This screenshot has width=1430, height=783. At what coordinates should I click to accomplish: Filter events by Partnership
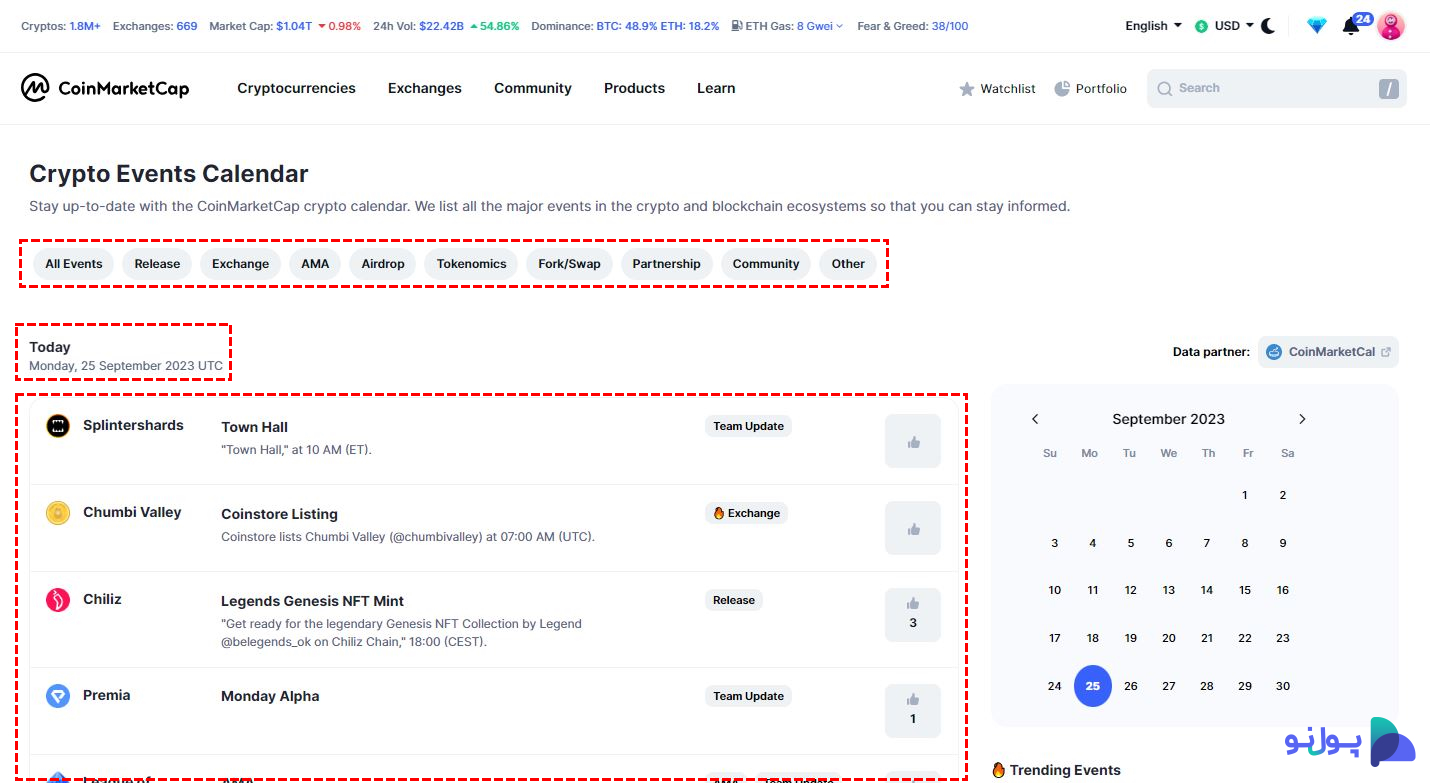666,264
